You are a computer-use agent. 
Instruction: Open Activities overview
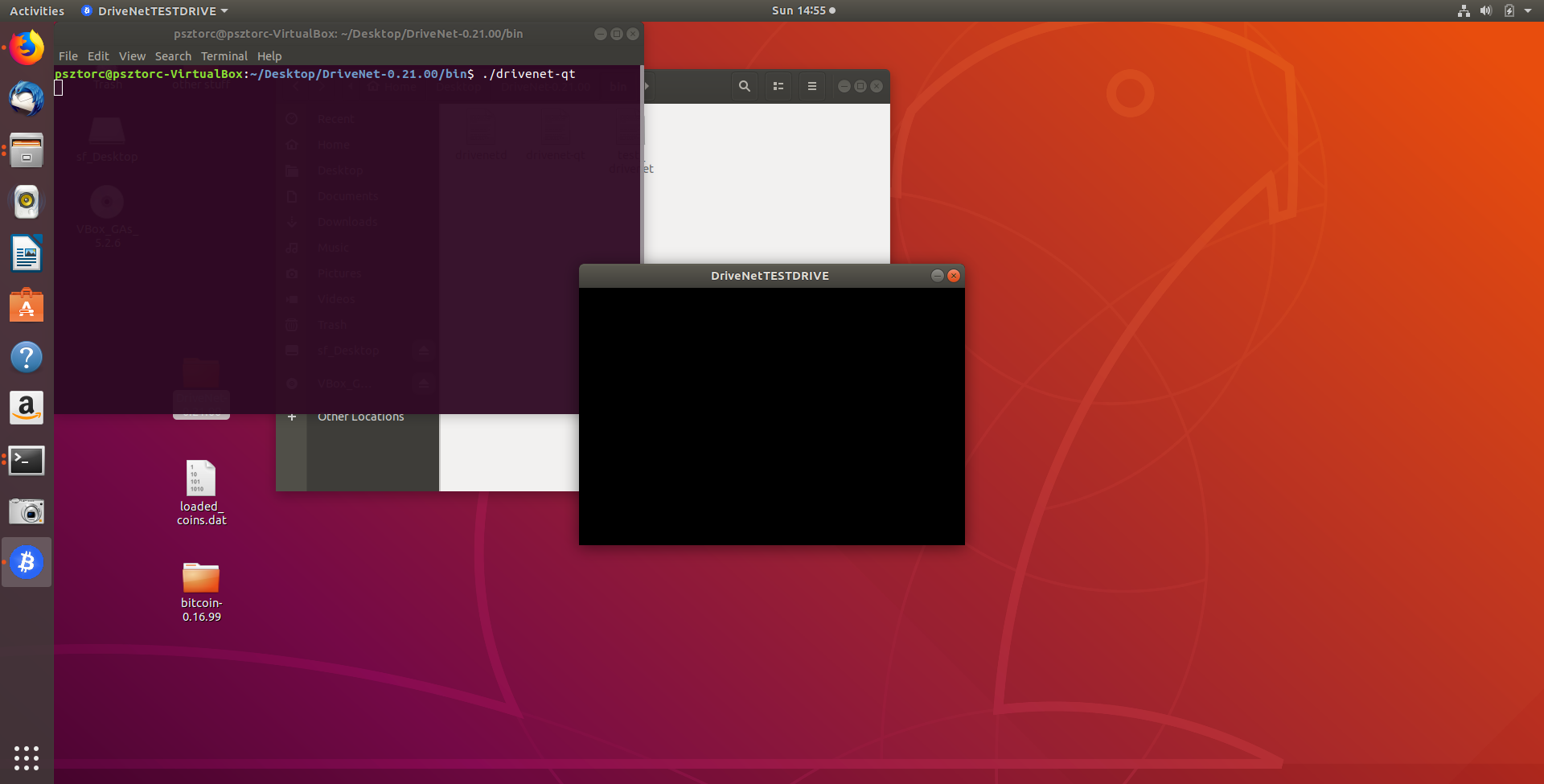[37, 10]
